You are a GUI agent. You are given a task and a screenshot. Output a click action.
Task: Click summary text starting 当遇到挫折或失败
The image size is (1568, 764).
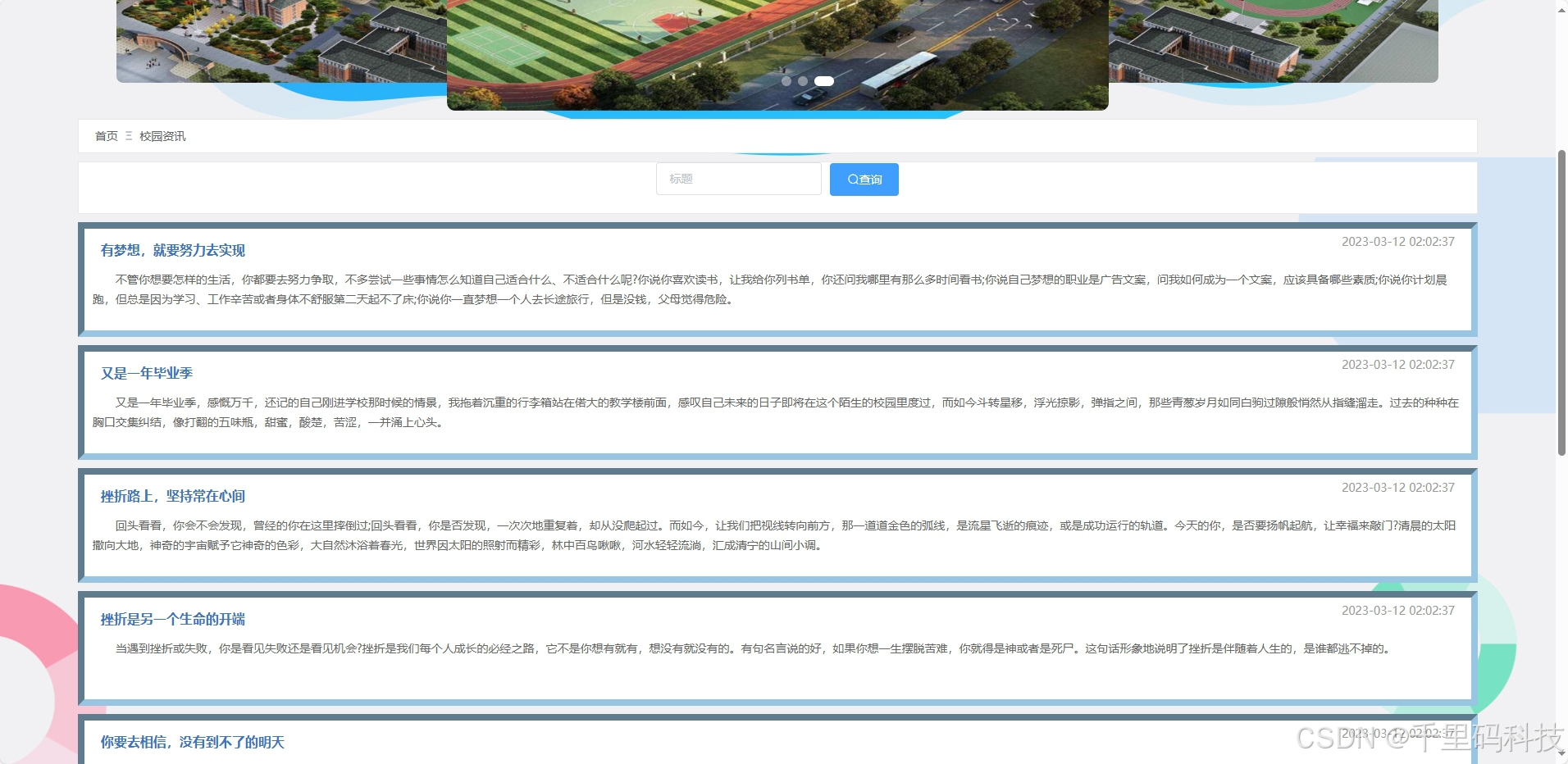tap(753, 648)
